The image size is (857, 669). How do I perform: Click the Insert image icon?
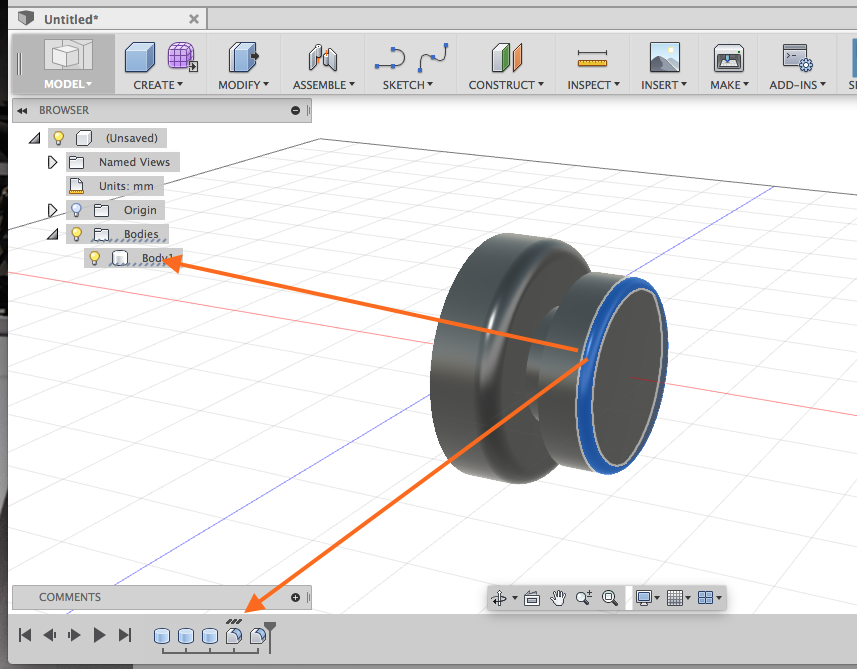[665, 57]
